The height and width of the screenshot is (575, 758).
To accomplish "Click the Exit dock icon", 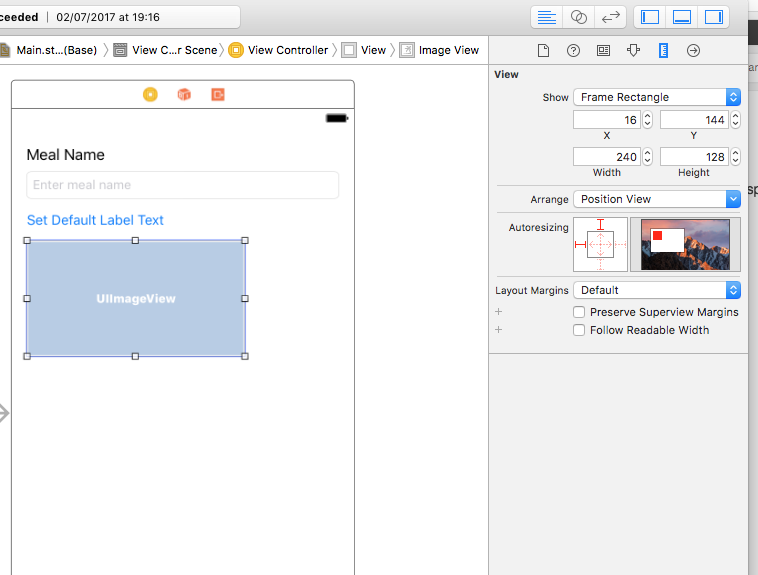I will 218,94.
